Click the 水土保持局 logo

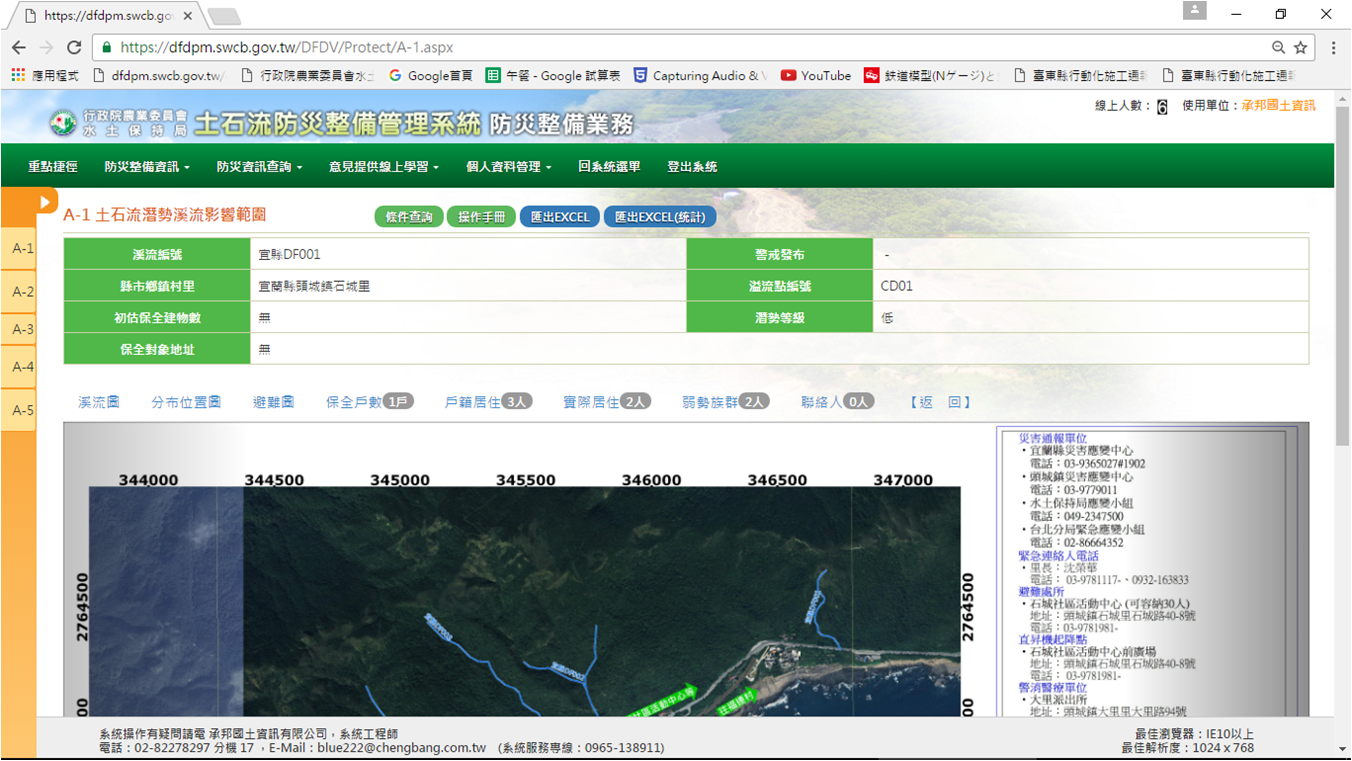tap(64, 123)
